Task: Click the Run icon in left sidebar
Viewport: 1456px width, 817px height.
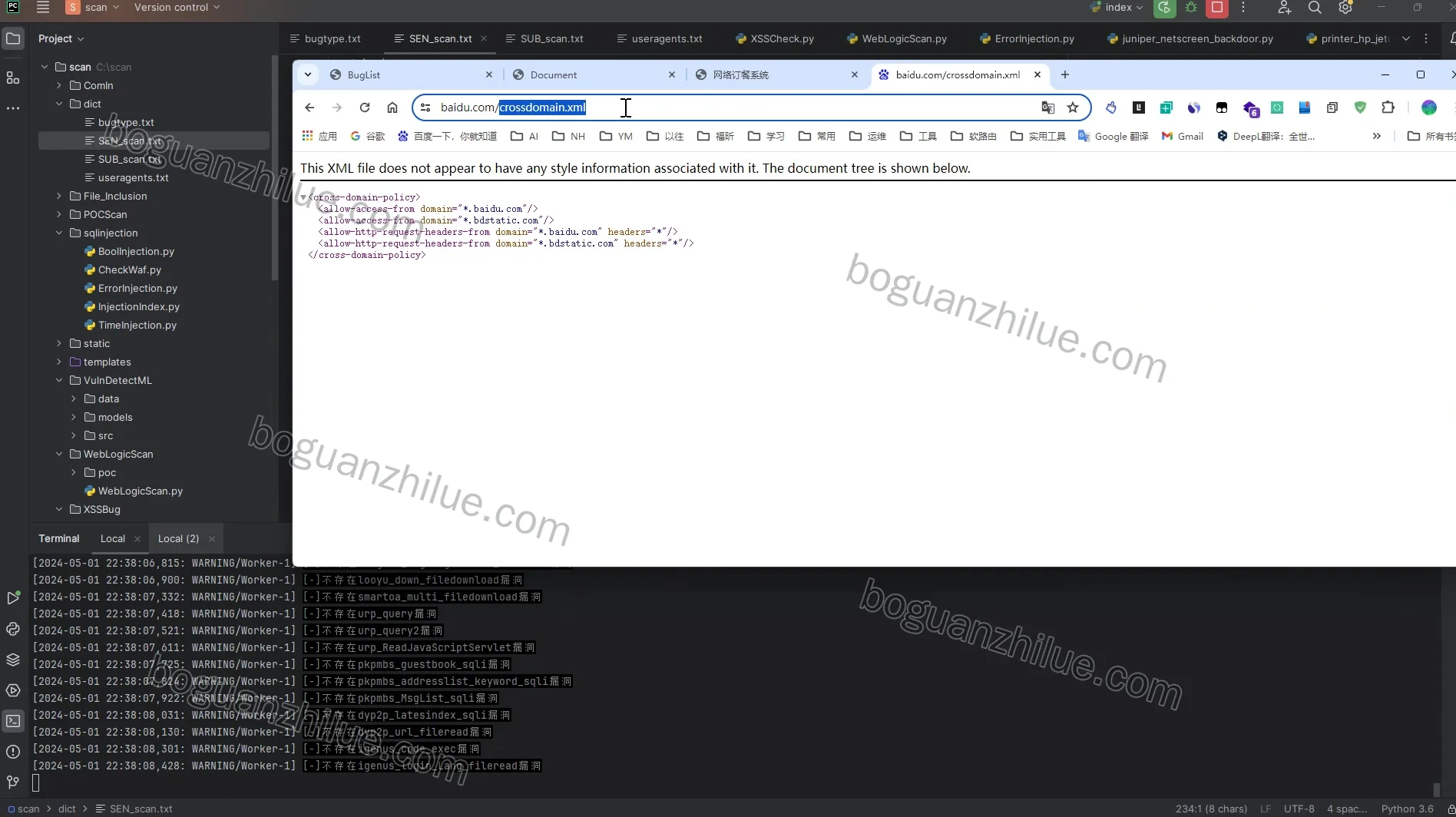Action: point(13,597)
